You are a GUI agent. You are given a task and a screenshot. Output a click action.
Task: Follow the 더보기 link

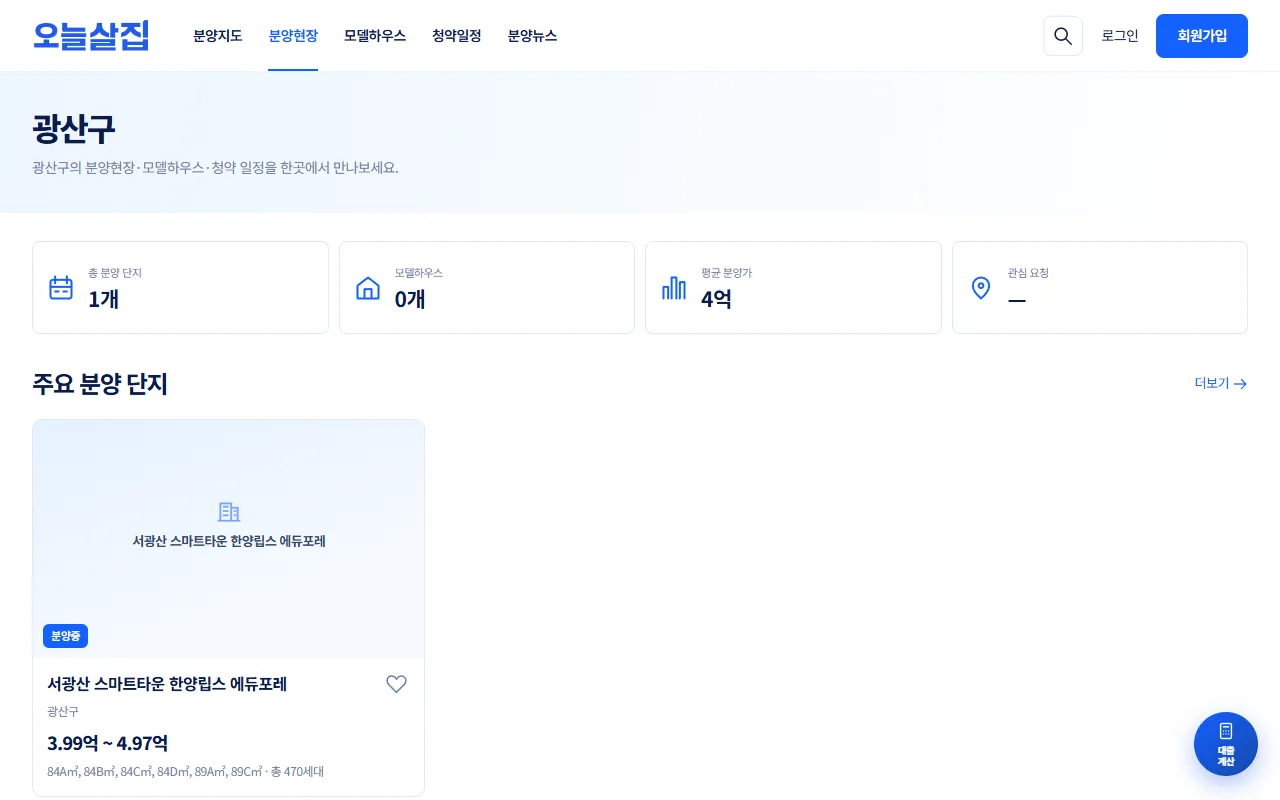[x=1221, y=383]
